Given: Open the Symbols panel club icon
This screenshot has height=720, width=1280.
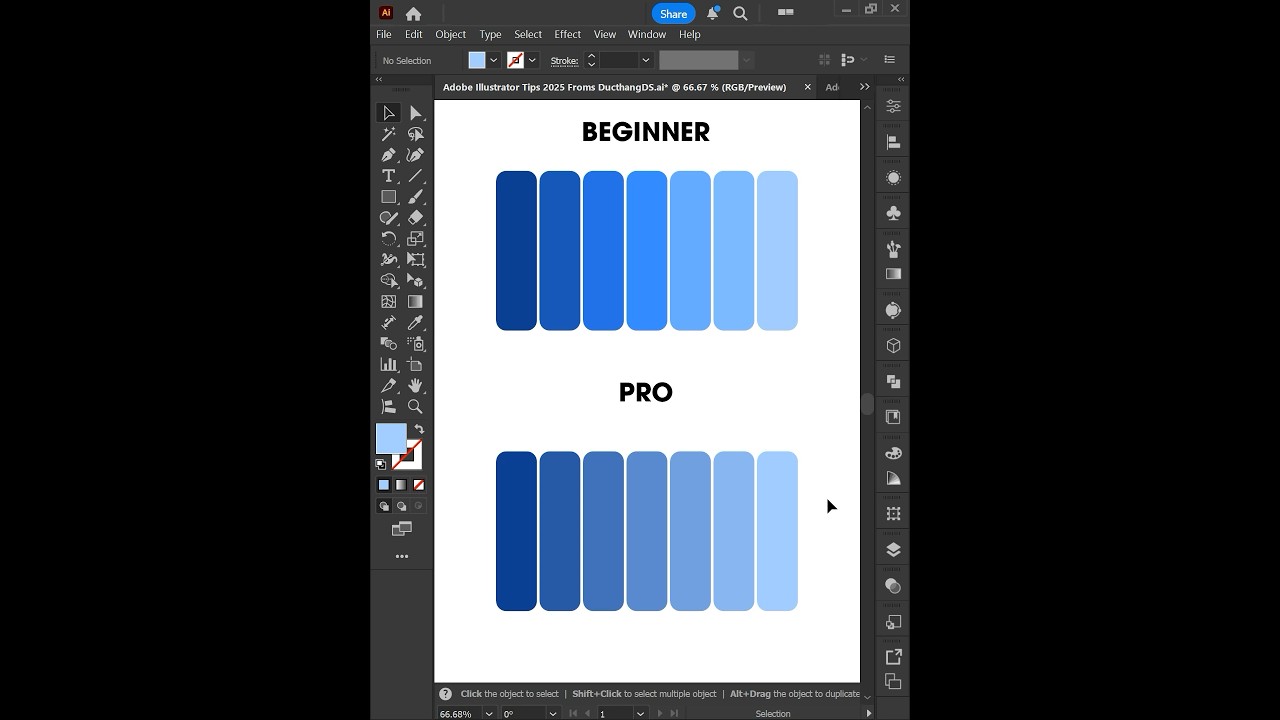Looking at the screenshot, I should [x=893, y=213].
